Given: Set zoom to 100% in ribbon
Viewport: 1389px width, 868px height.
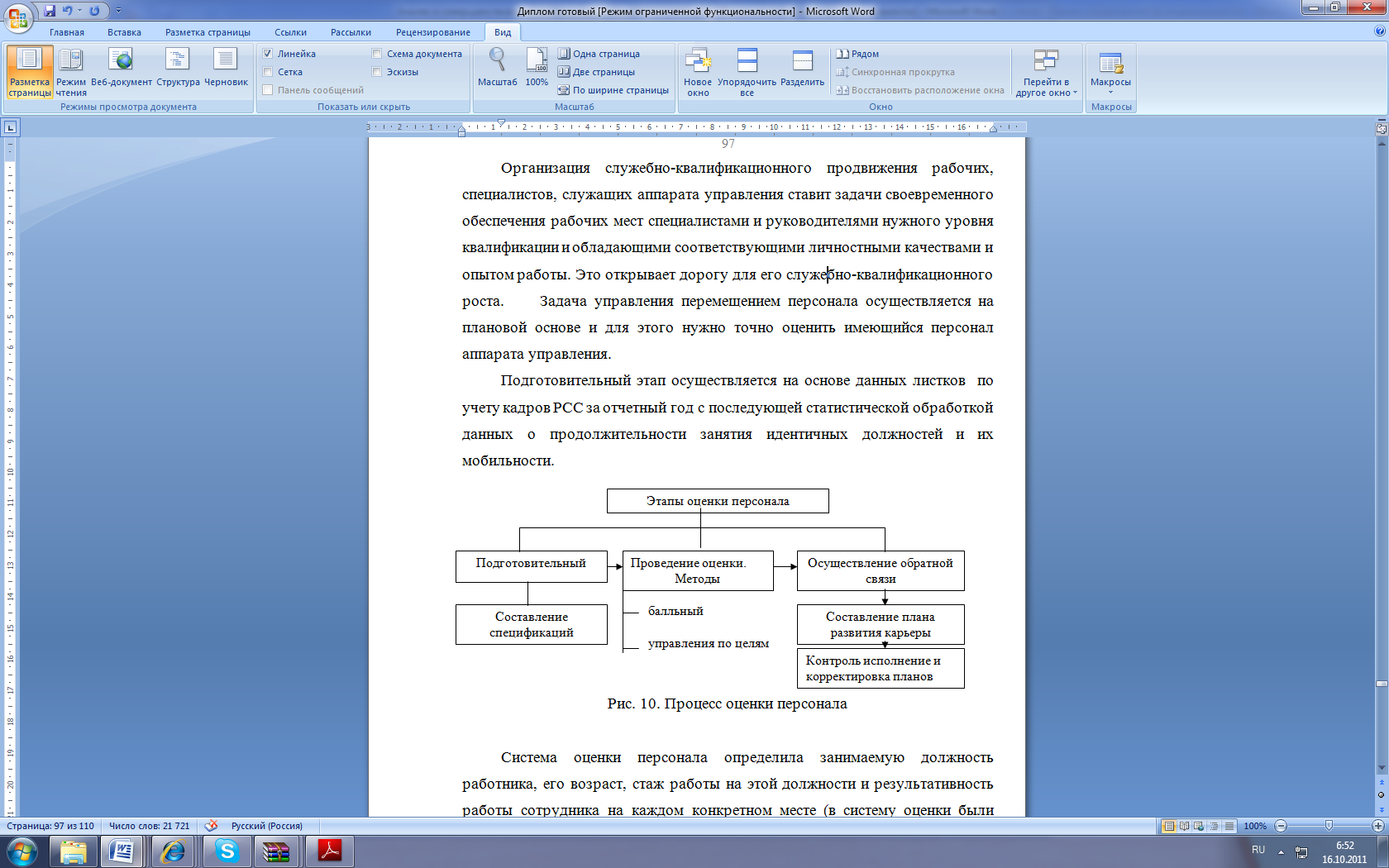Looking at the screenshot, I should click(x=537, y=68).
